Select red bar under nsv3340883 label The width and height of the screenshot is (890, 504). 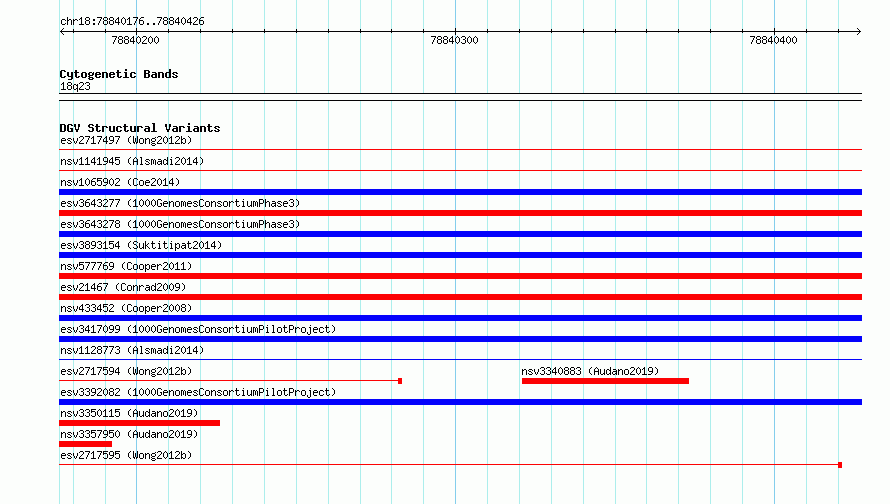(605, 381)
